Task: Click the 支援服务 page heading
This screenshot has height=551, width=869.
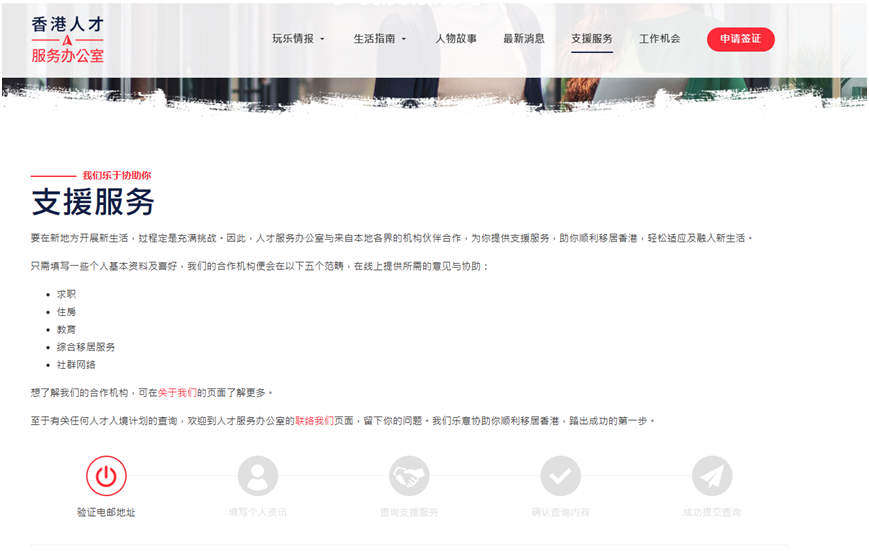Action: [x=93, y=203]
